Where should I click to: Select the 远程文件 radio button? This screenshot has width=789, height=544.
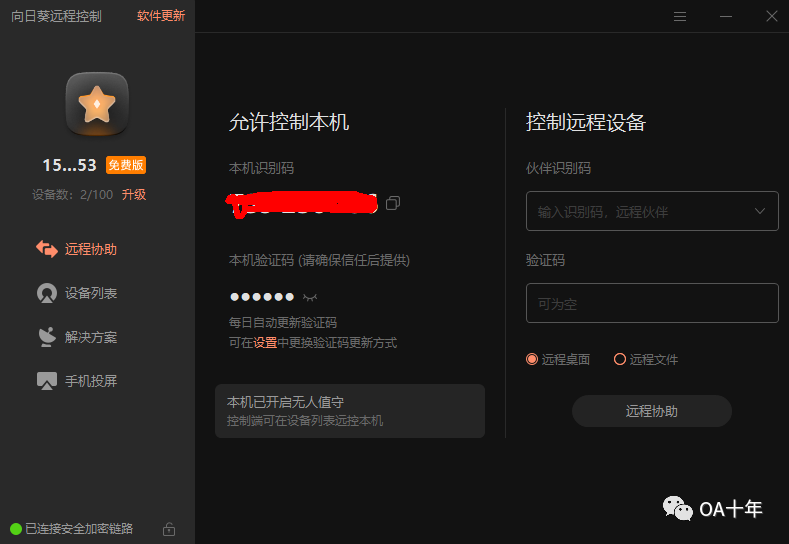click(620, 359)
